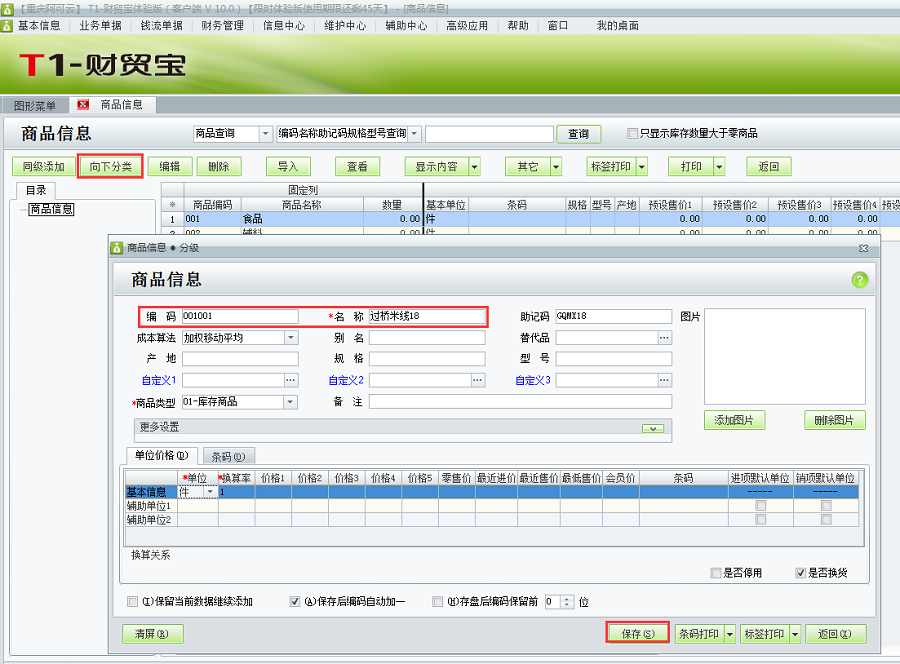
Task: Open the 维护中心 menu
Action: pyautogui.click(x=345, y=26)
